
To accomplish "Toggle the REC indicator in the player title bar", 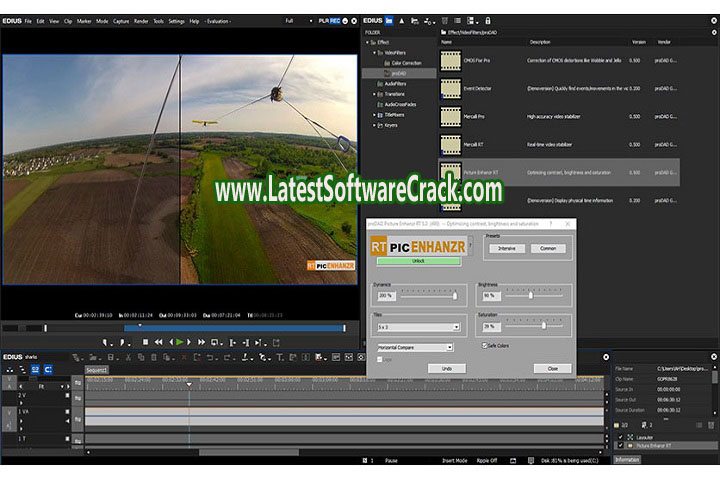I will click(335, 21).
